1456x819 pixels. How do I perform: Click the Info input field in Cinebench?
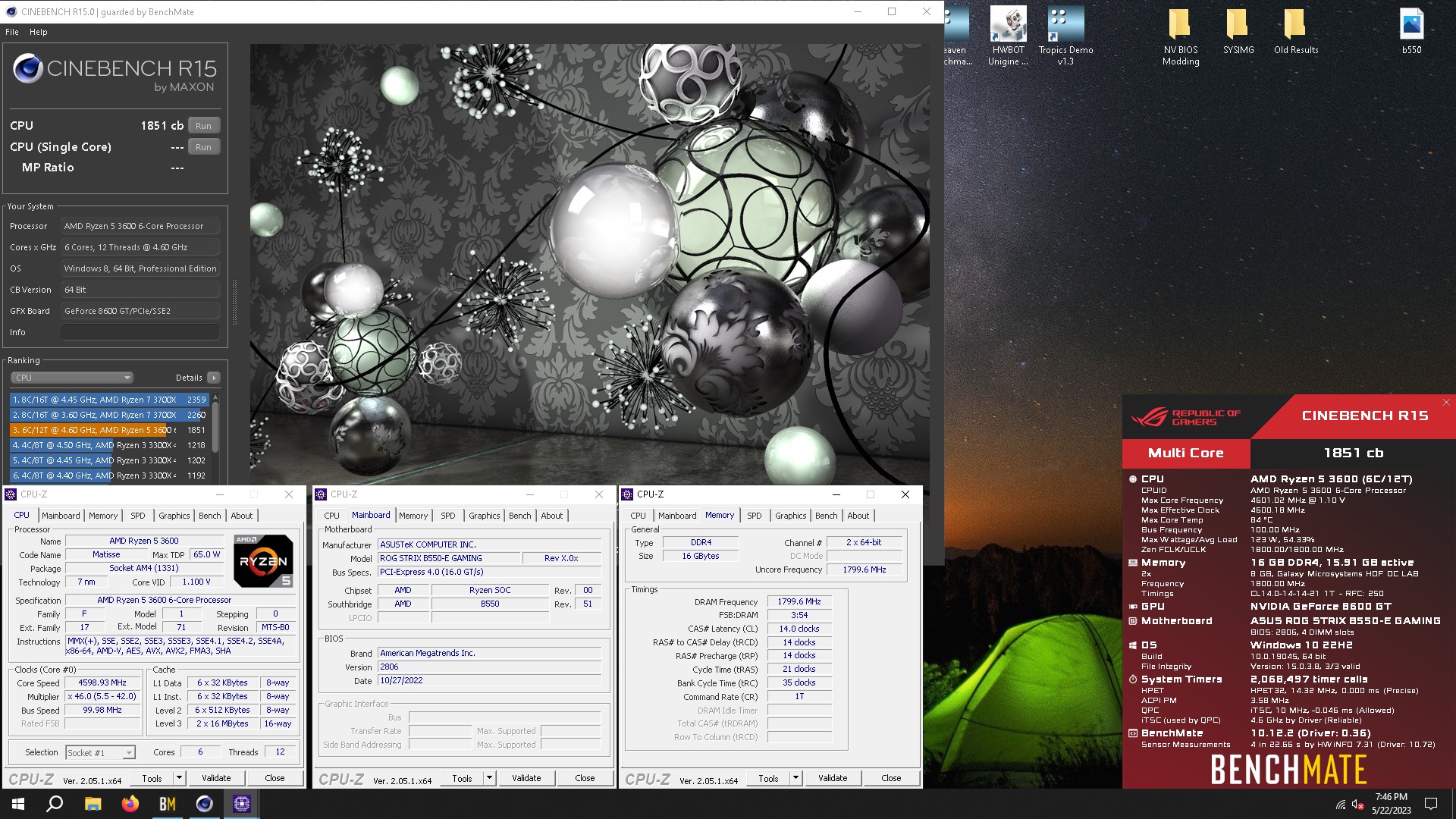click(140, 332)
